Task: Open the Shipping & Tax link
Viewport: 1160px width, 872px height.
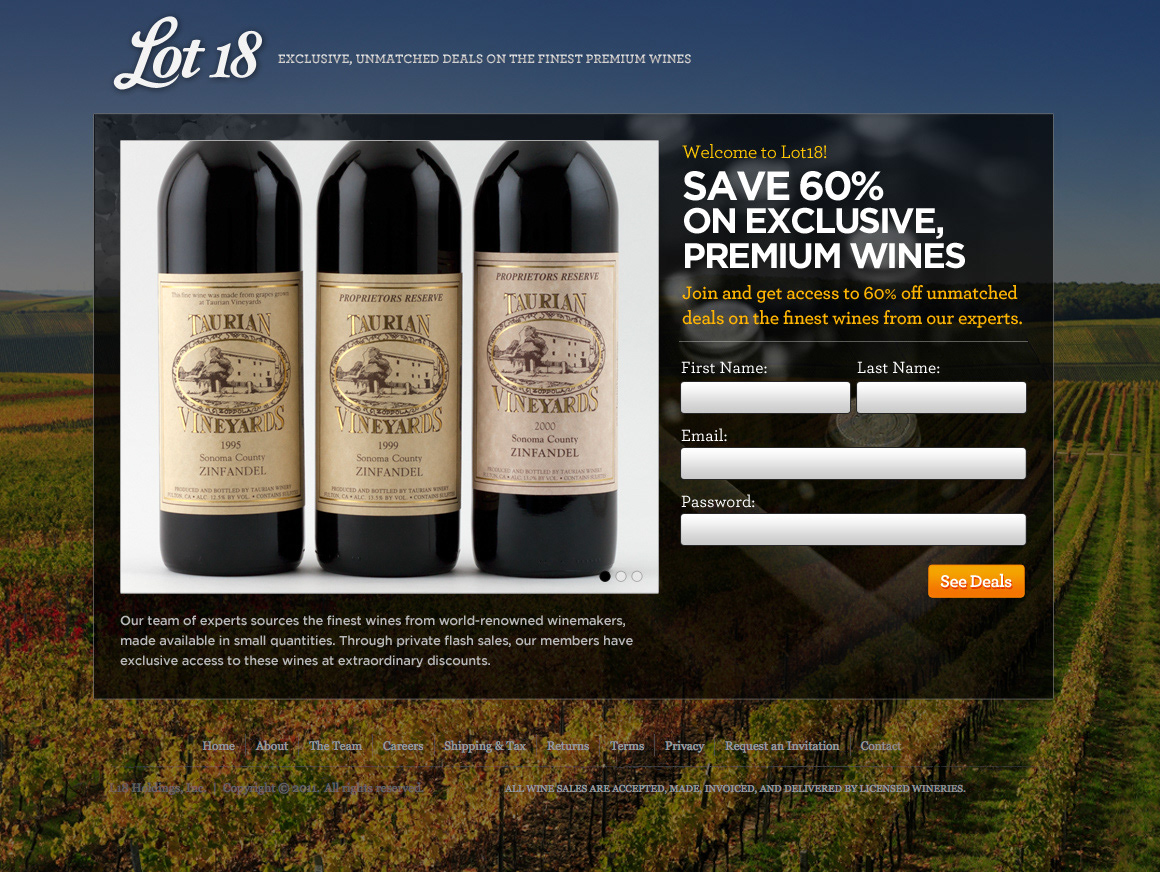Action: click(x=485, y=746)
